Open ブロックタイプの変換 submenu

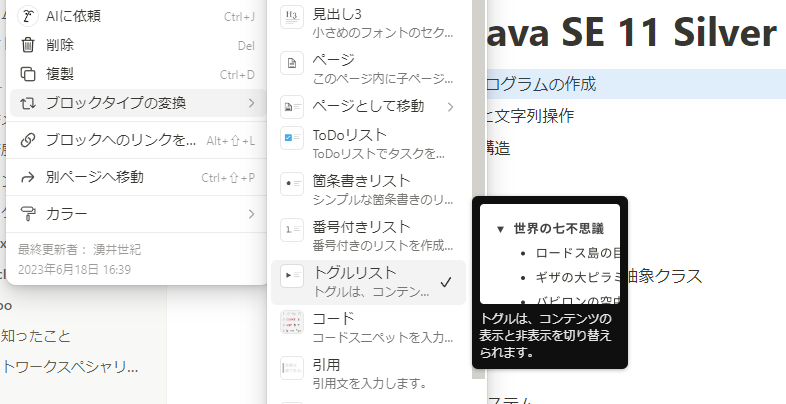pyautogui.click(x=138, y=103)
